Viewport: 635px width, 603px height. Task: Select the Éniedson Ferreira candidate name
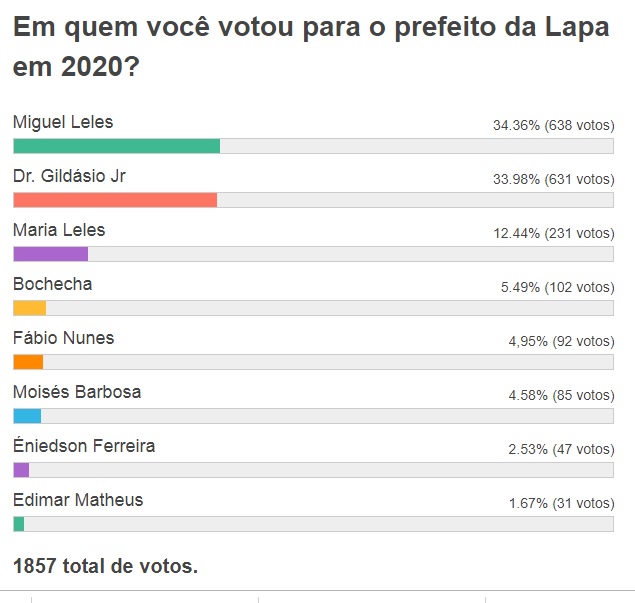pos(84,447)
